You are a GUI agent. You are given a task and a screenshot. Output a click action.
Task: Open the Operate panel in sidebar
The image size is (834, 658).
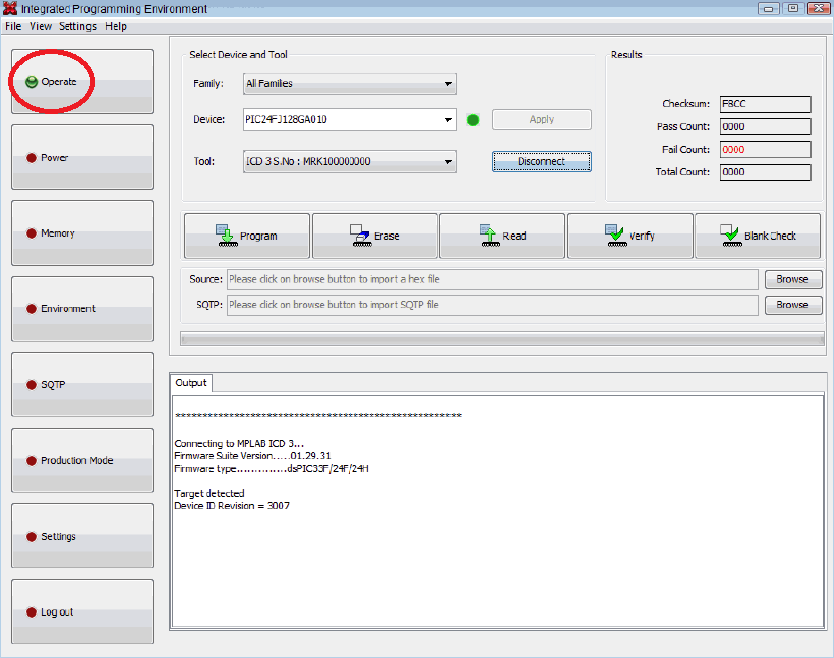[82, 82]
